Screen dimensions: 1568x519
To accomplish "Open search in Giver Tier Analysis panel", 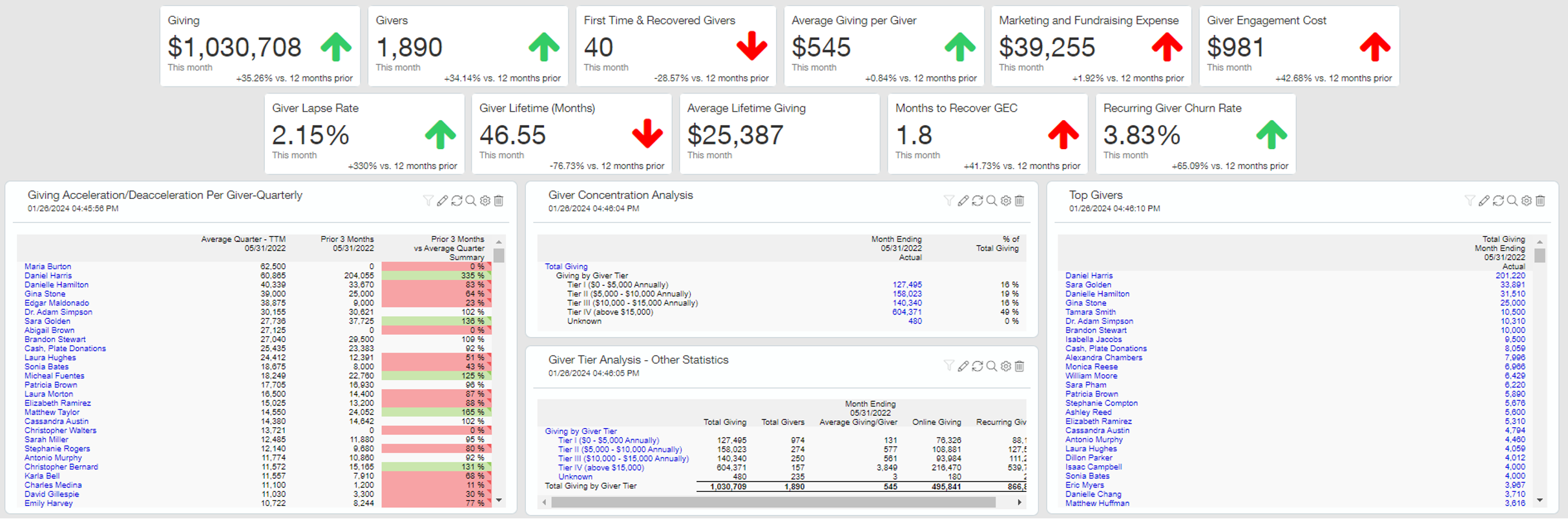I will [x=992, y=366].
